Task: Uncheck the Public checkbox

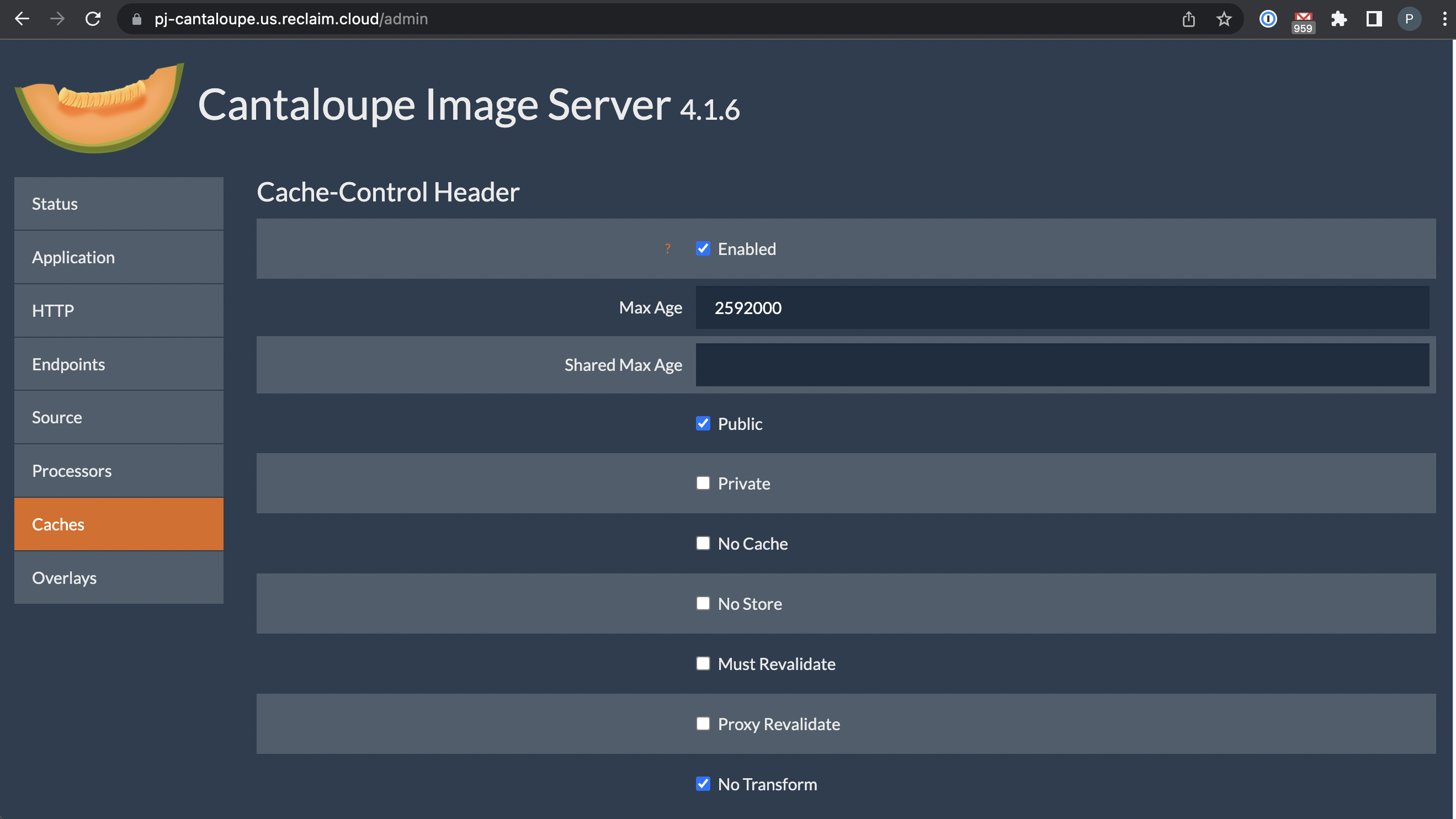Action: (703, 423)
